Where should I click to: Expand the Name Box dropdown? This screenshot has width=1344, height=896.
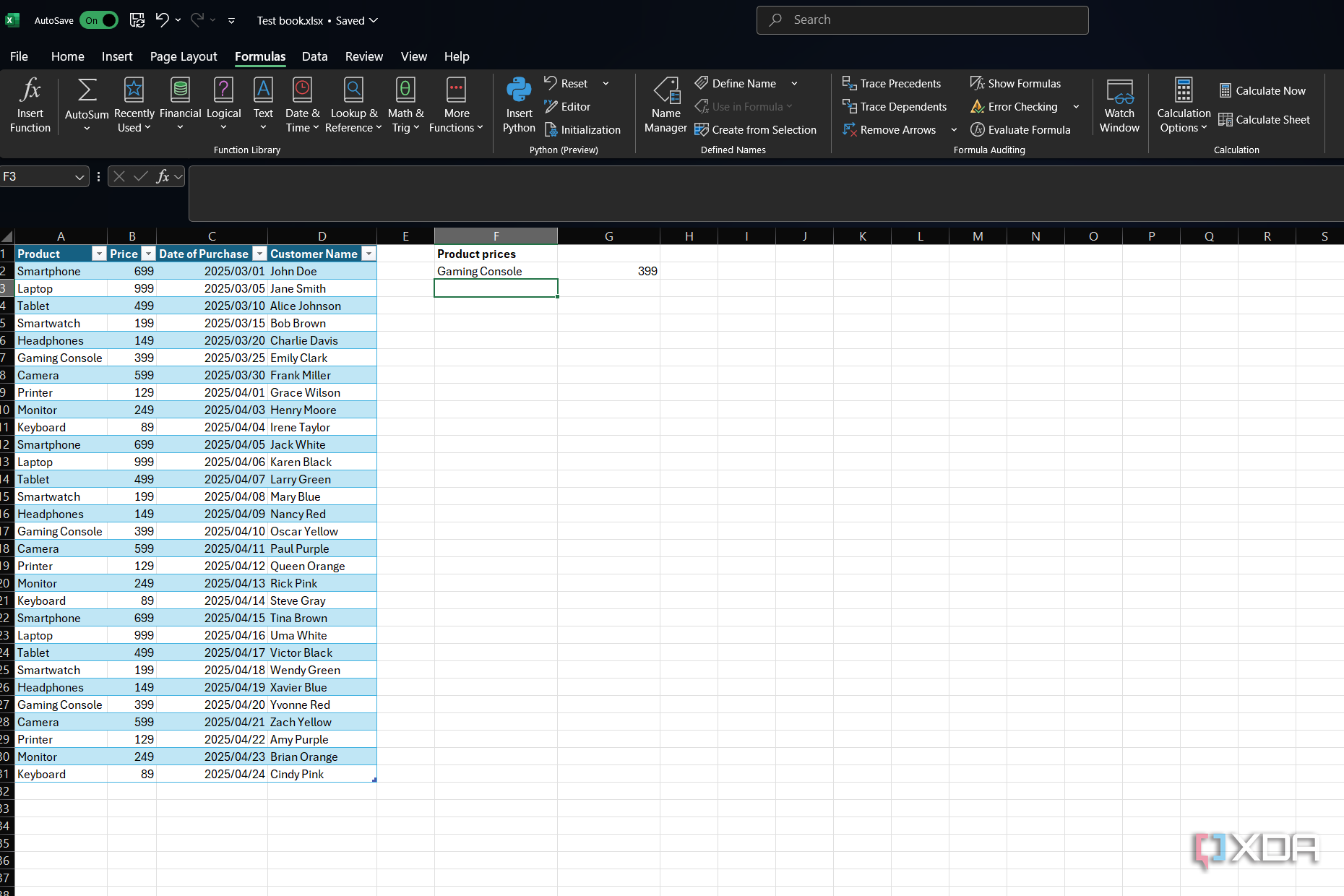[x=79, y=177]
